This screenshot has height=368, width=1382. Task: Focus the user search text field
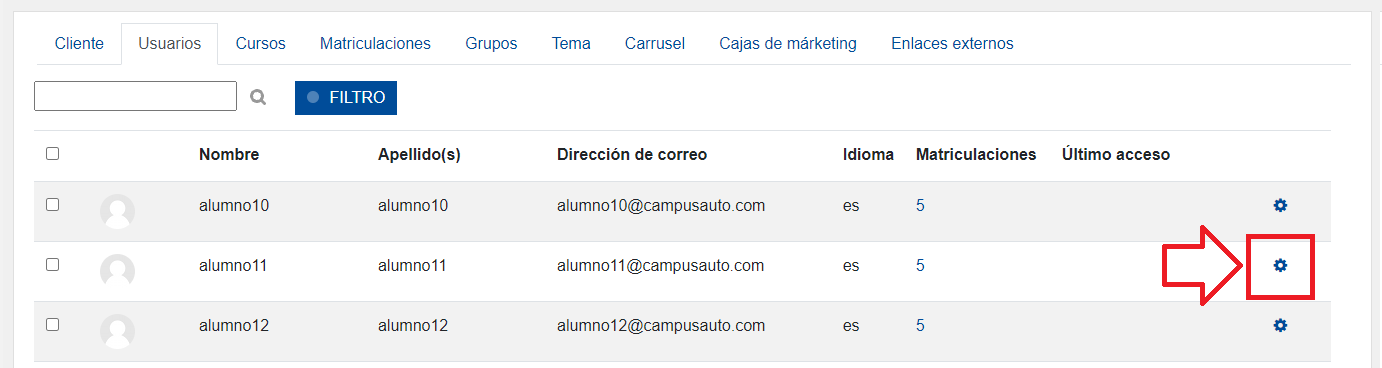click(x=135, y=96)
